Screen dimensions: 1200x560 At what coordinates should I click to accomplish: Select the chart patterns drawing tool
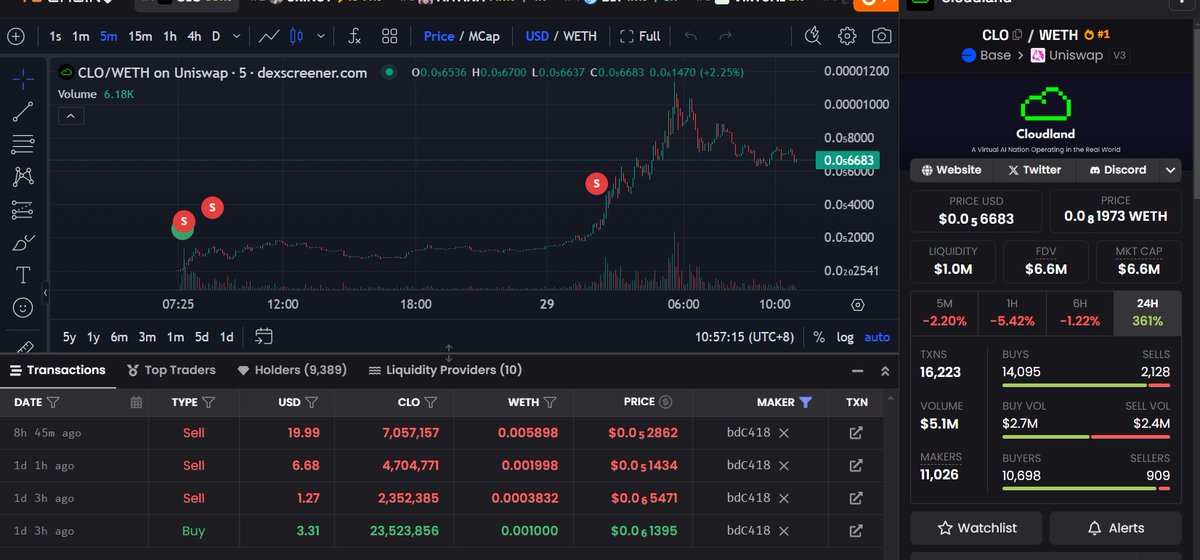22,177
